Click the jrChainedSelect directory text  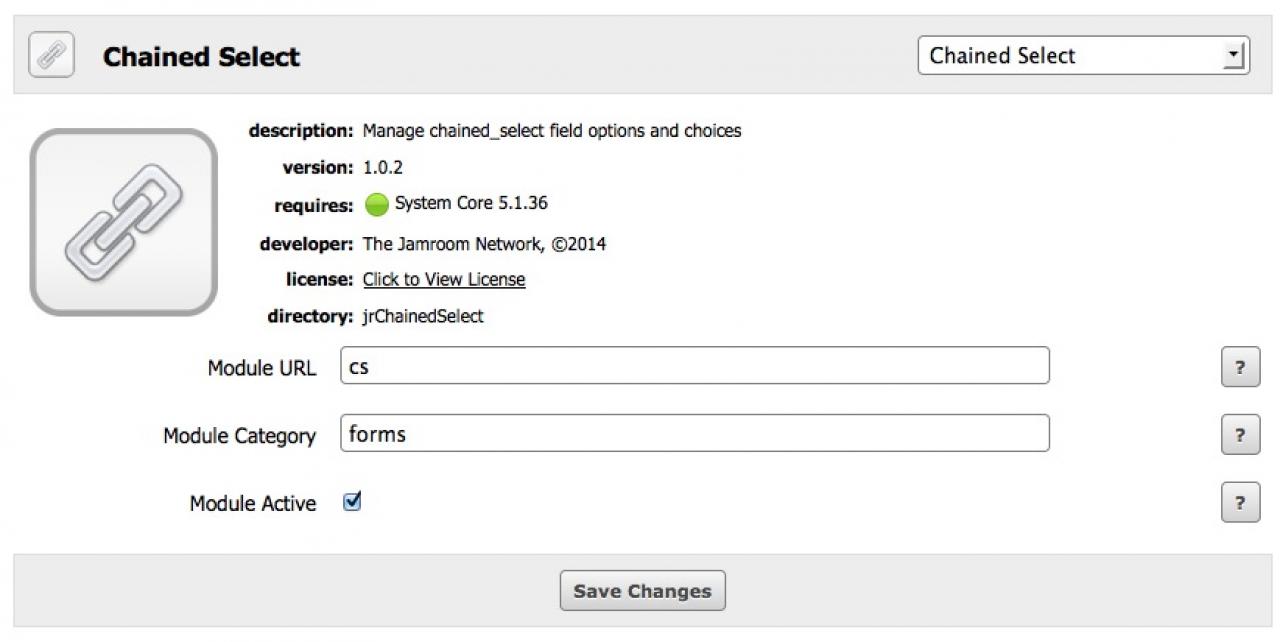(x=423, y=316)
